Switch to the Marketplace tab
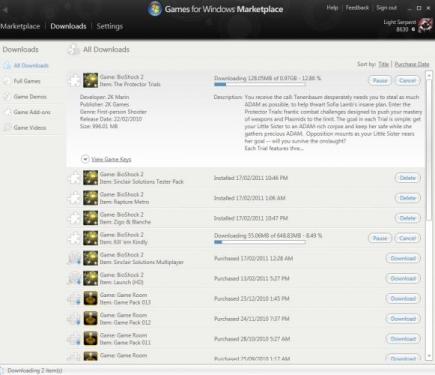The height and width of the screenshot is (375, 435). 20,26
